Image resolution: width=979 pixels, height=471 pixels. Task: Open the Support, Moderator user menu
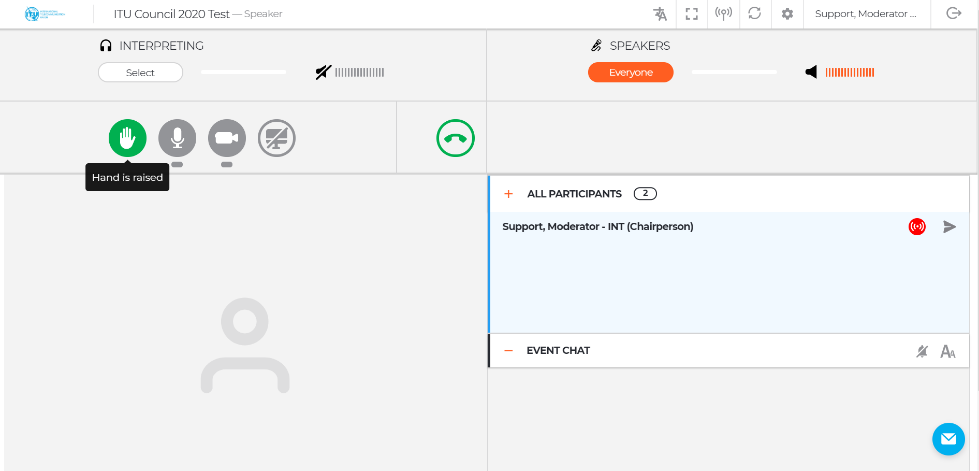865,14
